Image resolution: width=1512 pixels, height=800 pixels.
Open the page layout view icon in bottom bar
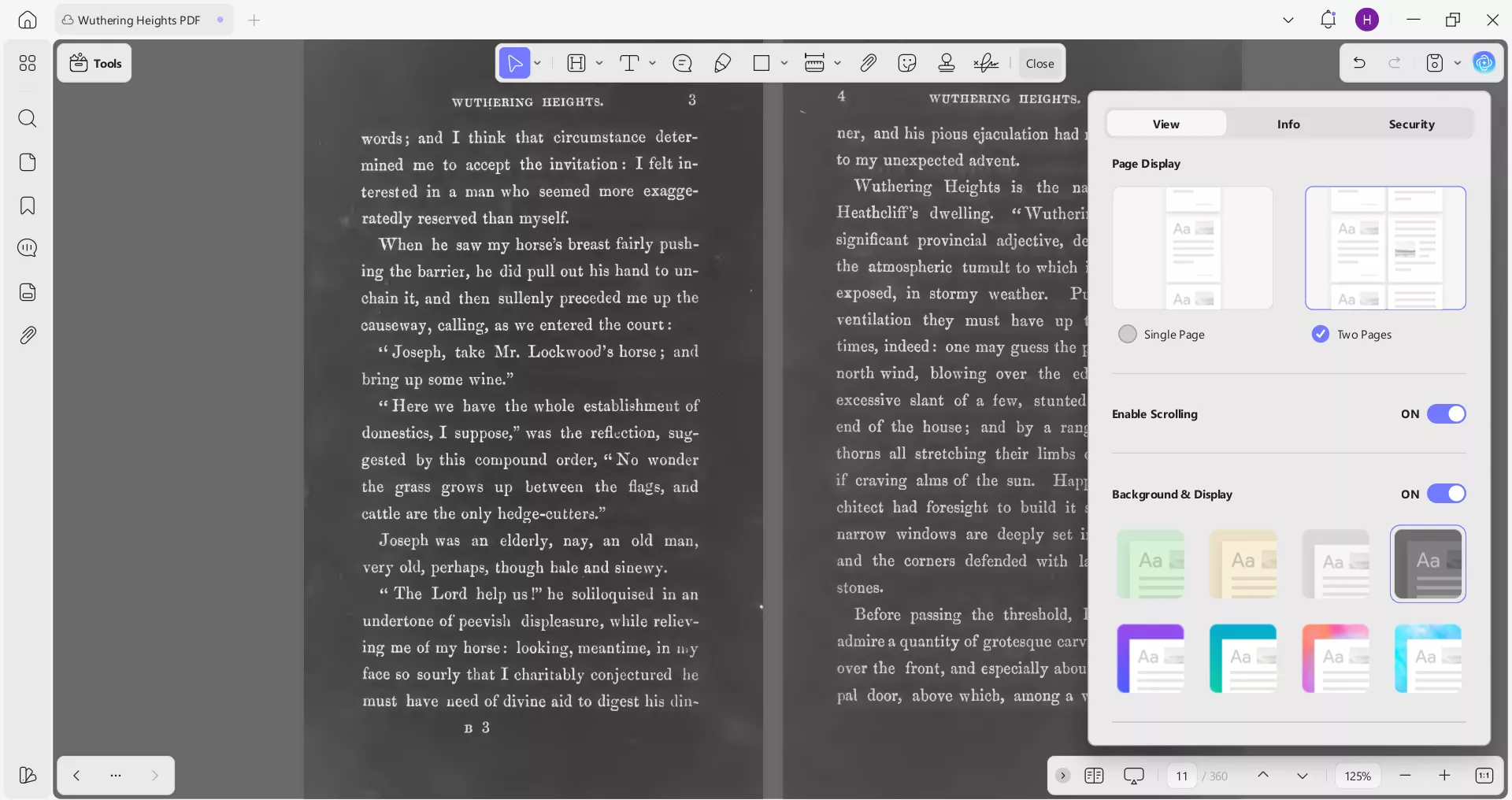click(x=1094, y=776)
